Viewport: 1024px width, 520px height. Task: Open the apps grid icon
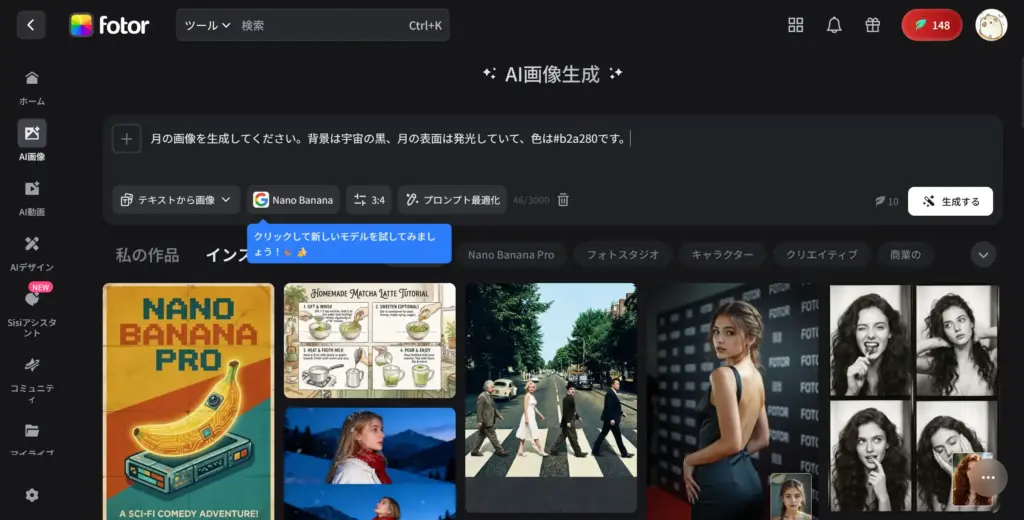[795, 25]
